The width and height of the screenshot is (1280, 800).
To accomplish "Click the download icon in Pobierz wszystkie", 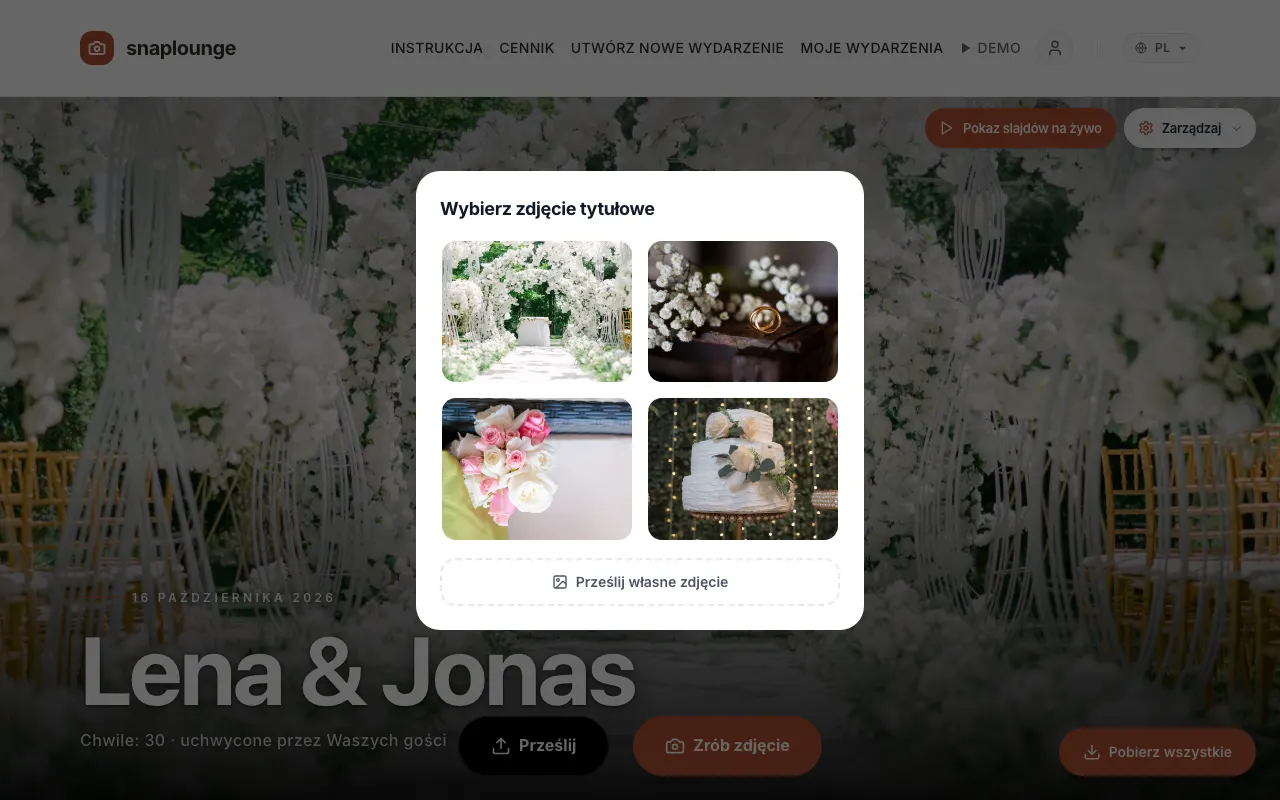I will pos(1092,752).
